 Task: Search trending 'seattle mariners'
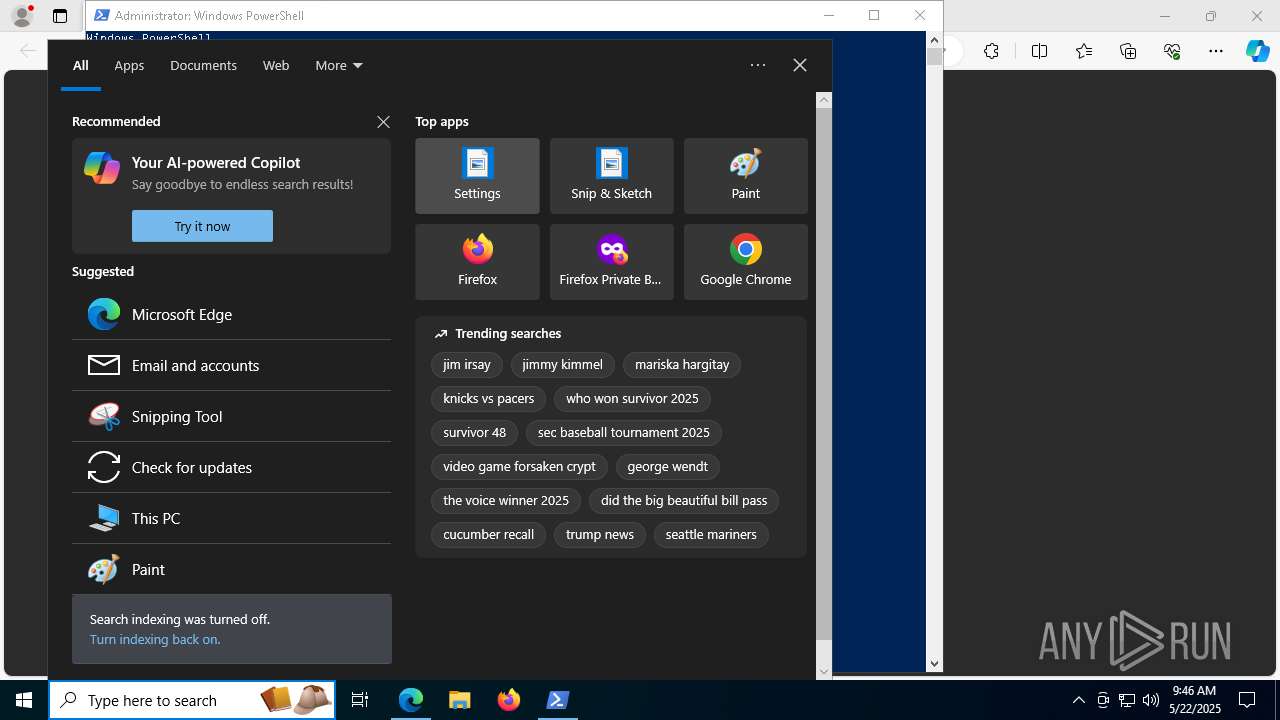tap(711, 535)
